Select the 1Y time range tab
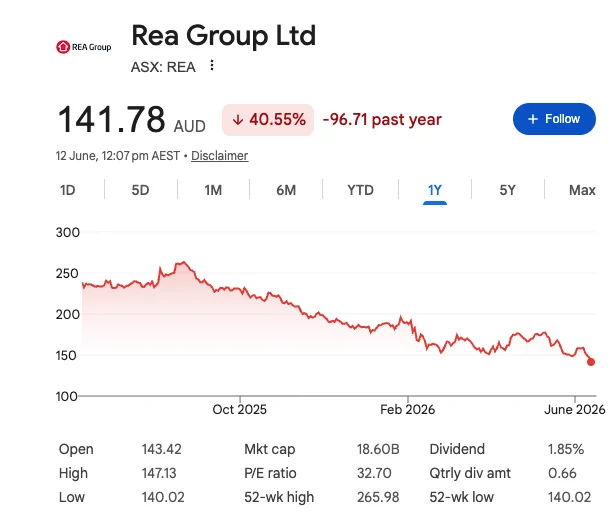Screen dimensions: 616x523 [434, 191]
